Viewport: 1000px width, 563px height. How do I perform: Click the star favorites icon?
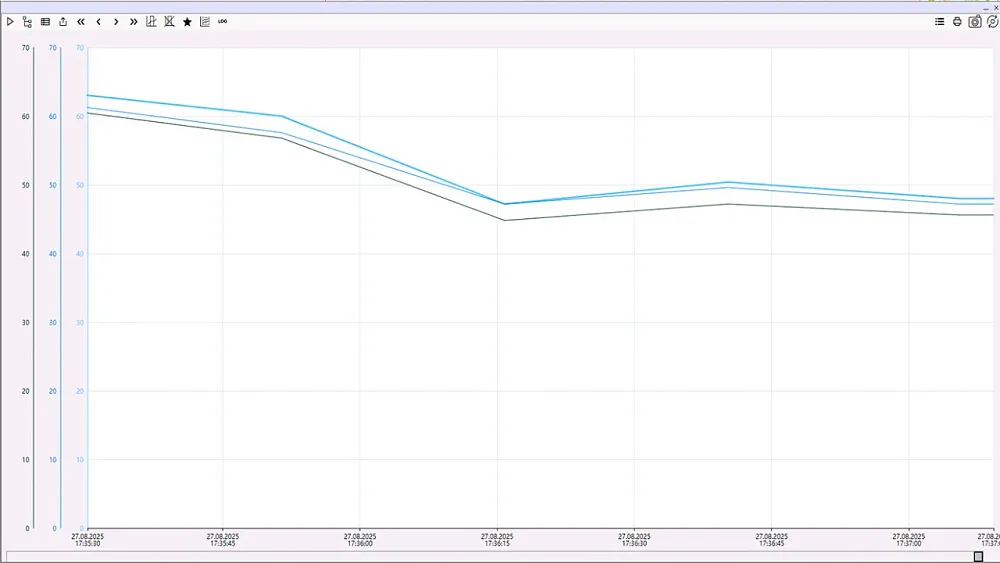(187, 21)
